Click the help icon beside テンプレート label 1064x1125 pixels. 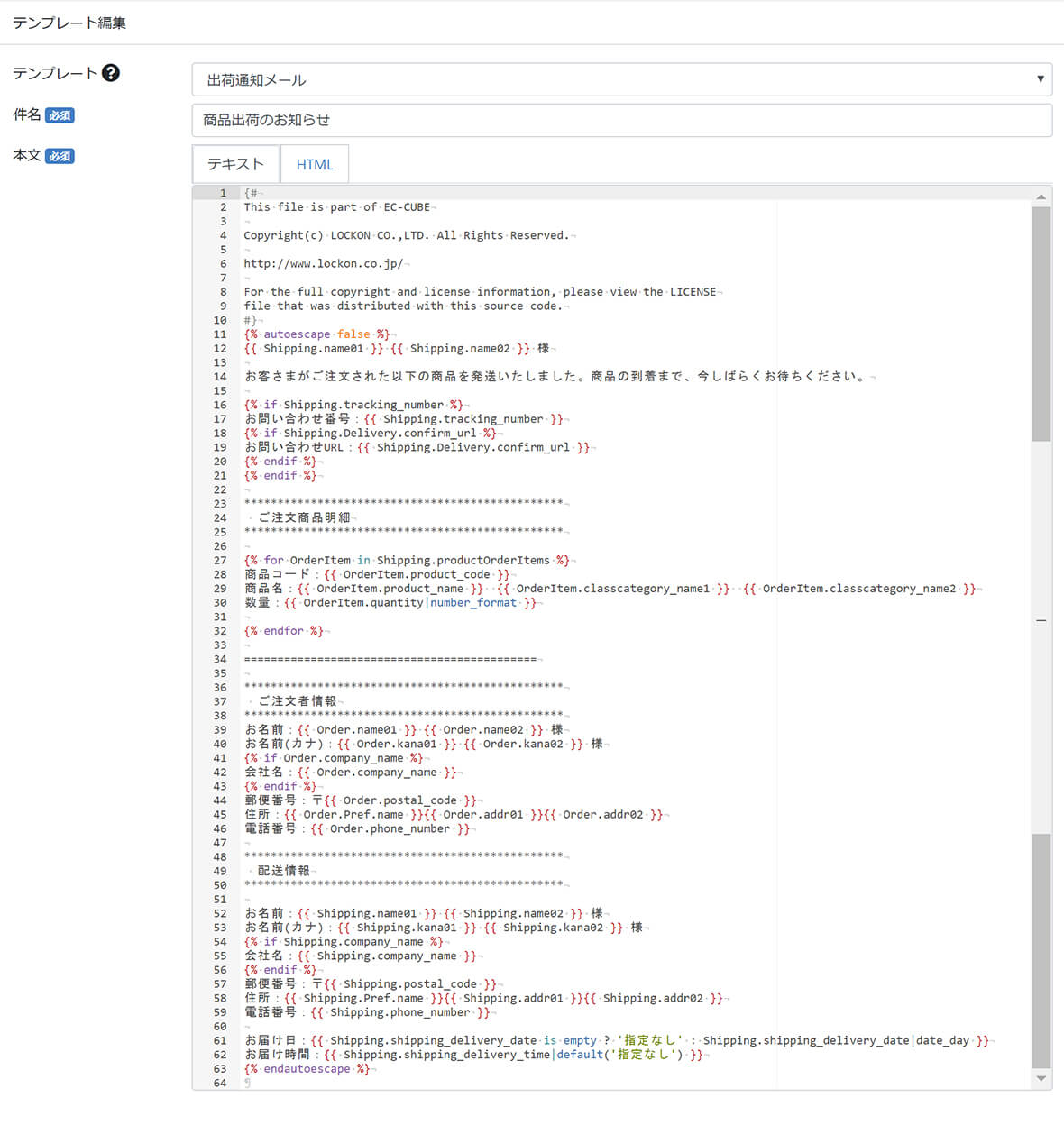click(x=111, y=73)
